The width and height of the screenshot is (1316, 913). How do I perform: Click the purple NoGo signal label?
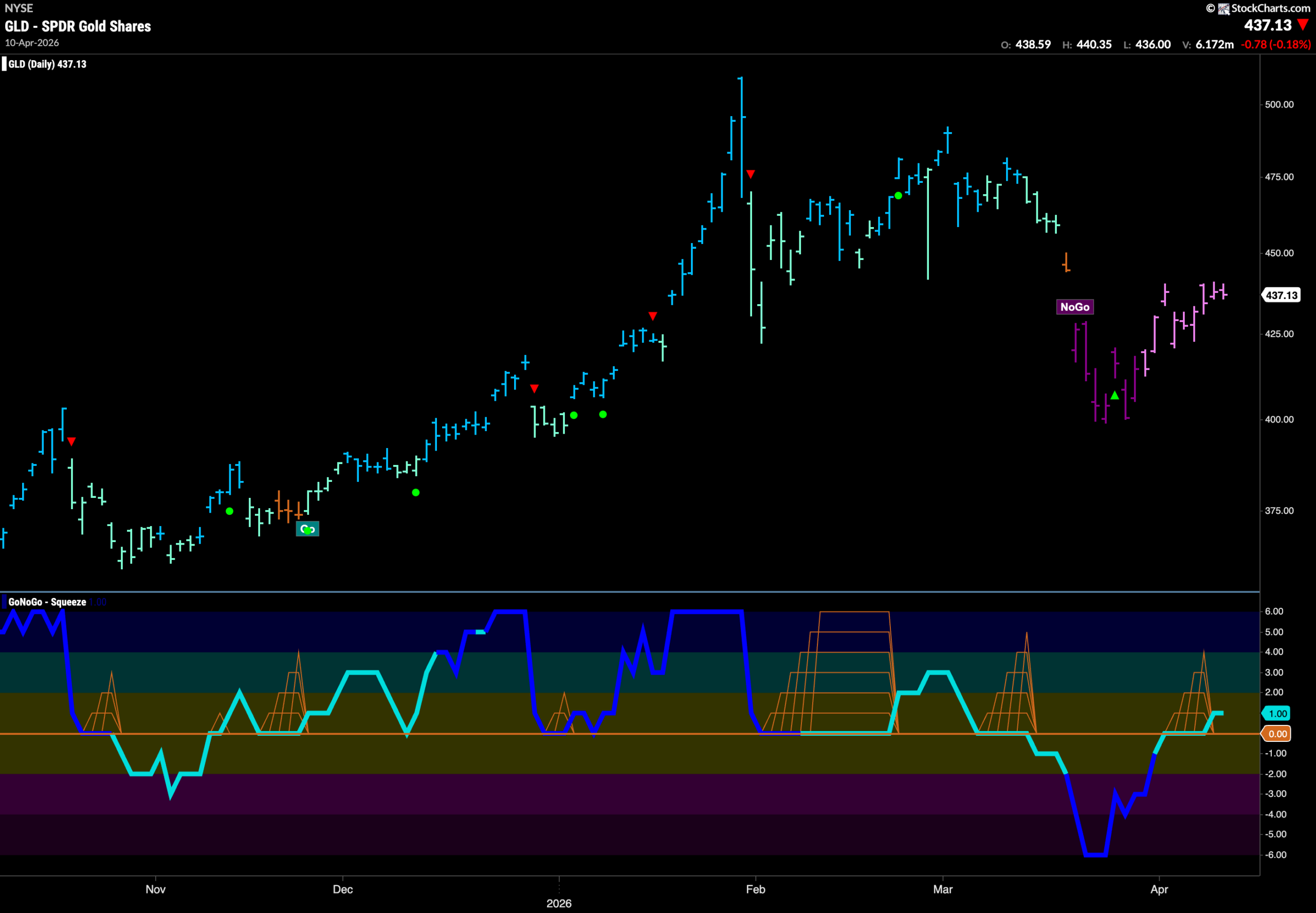coord(1074,307)
